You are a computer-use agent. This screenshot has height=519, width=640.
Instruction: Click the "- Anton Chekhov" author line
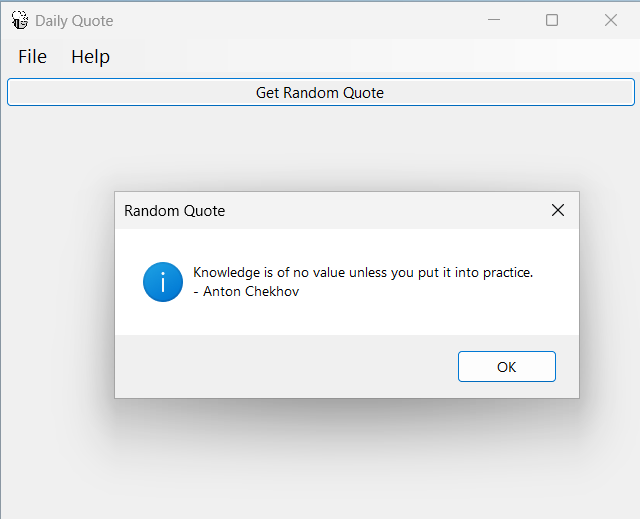tap(246, 291)
